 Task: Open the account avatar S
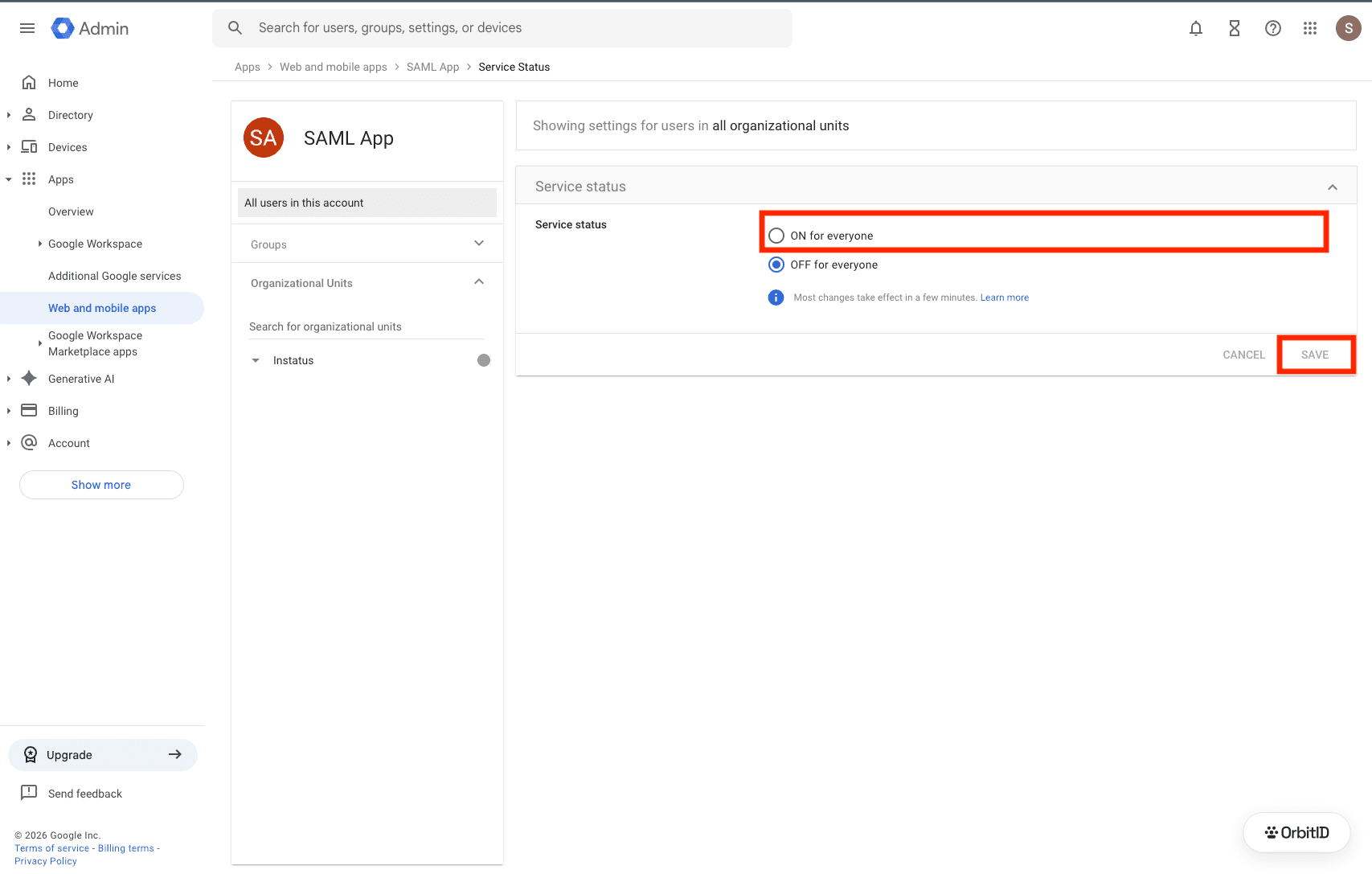point(1349,28)
